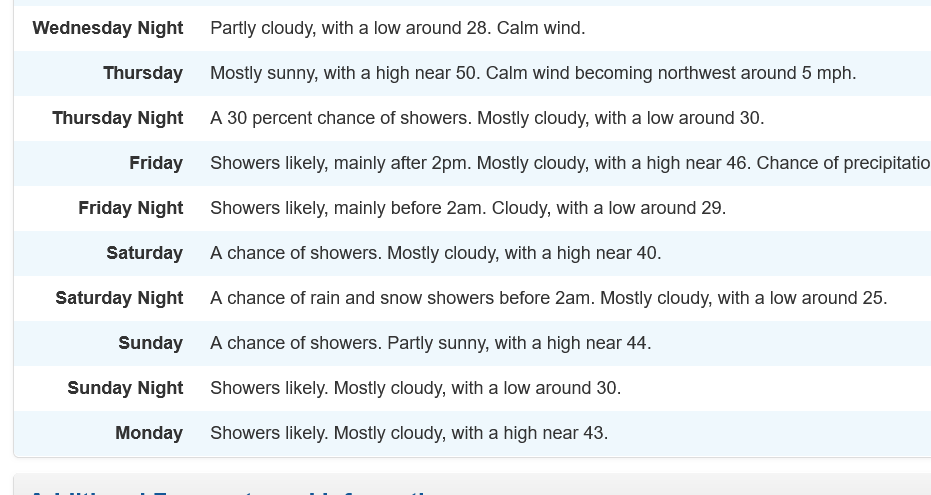Select the Sunday period label
The width and height of the screenshot is (931, 495).
pyautogui.click(x=150, y=343)
